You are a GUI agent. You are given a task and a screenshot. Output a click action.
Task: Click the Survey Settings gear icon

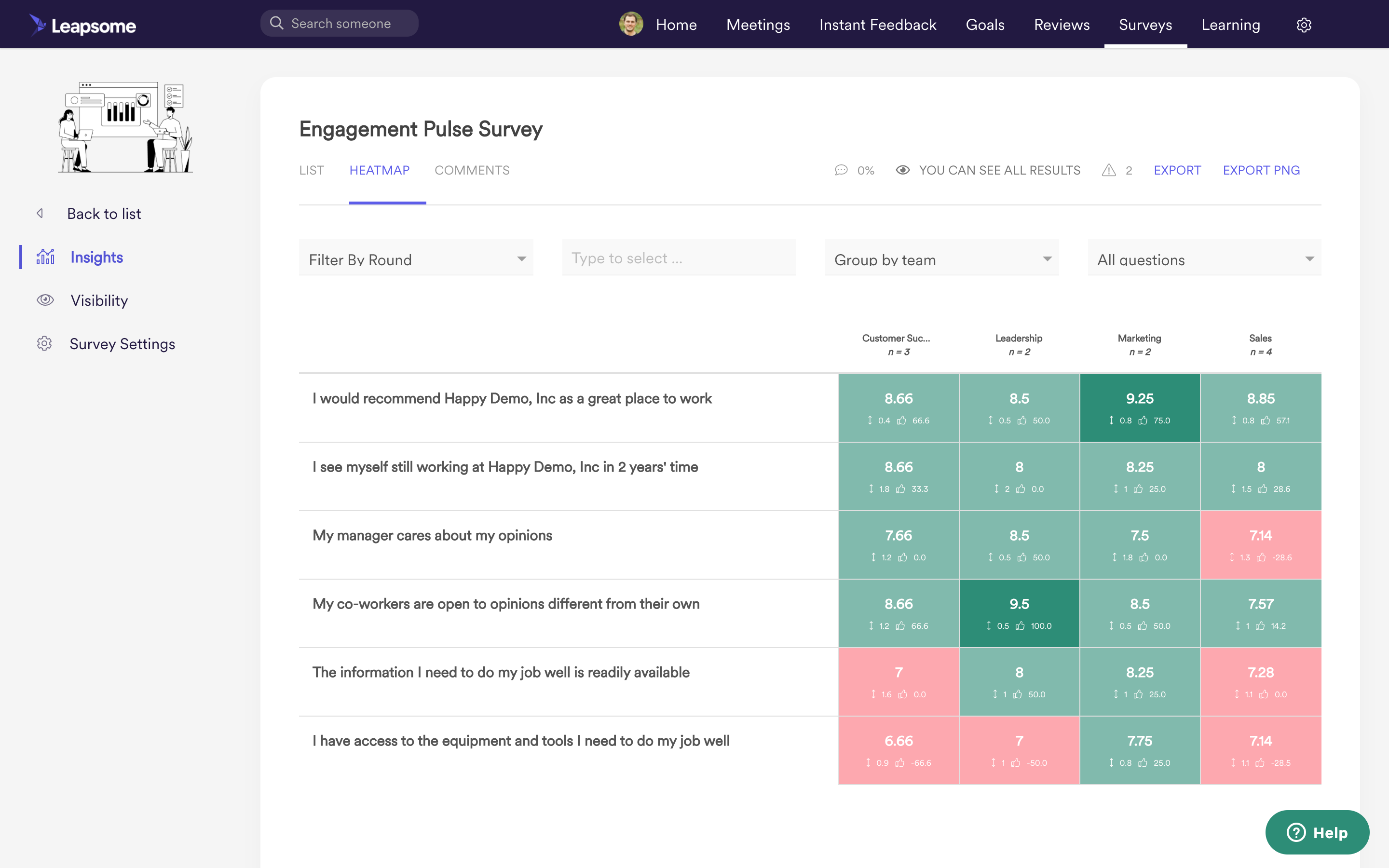[x=44, y=343]
